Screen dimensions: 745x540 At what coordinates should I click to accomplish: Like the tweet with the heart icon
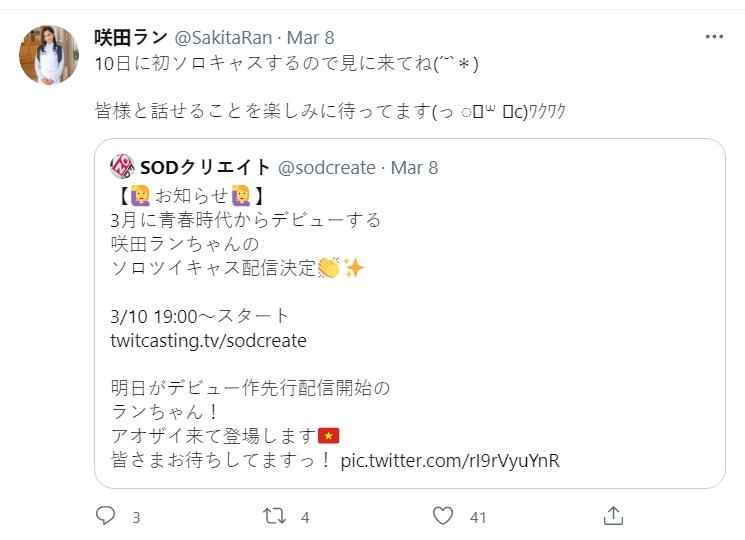pyautogui.click(x=444, y=516)
